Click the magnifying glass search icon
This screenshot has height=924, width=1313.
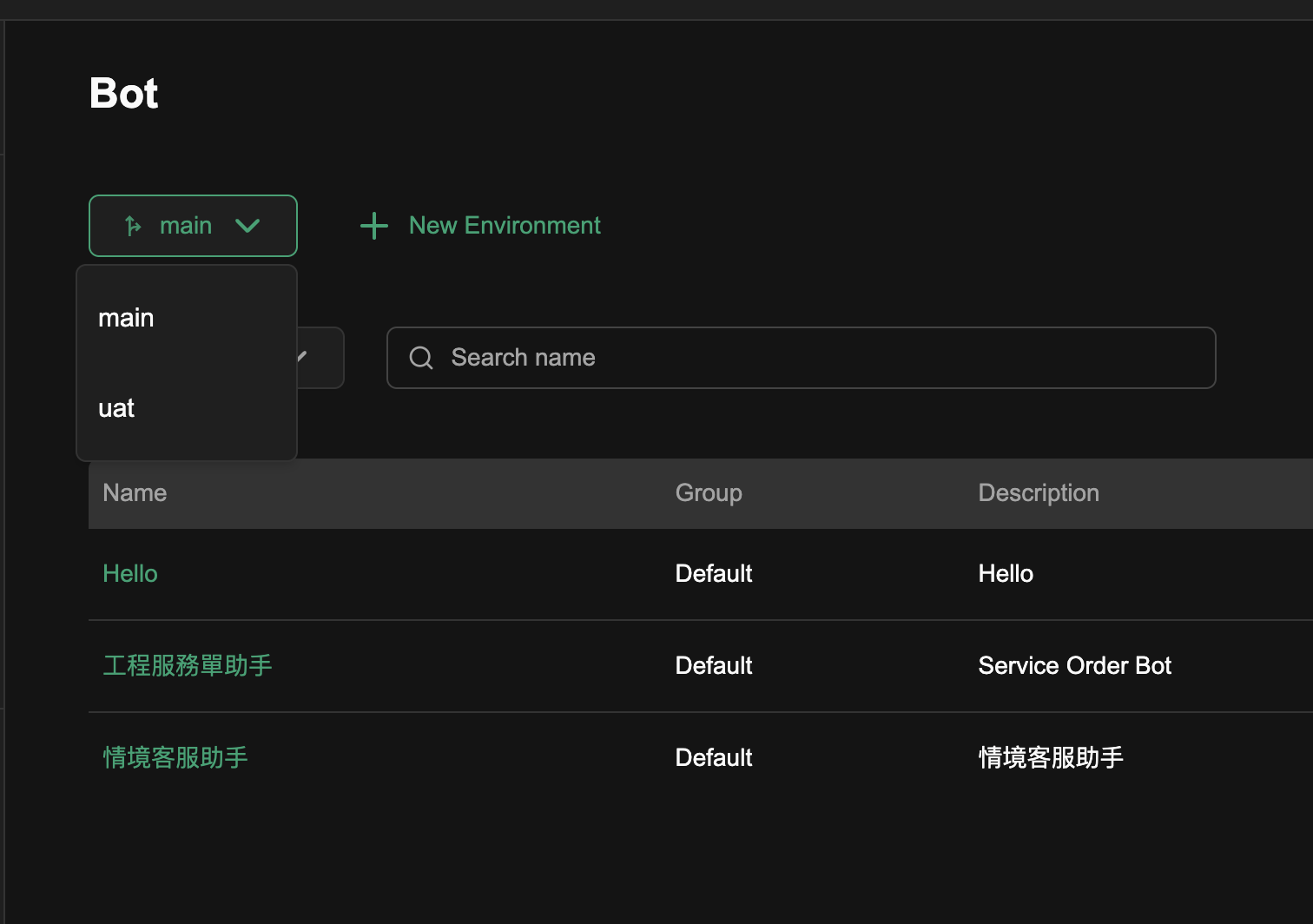(x=421, y=358)
